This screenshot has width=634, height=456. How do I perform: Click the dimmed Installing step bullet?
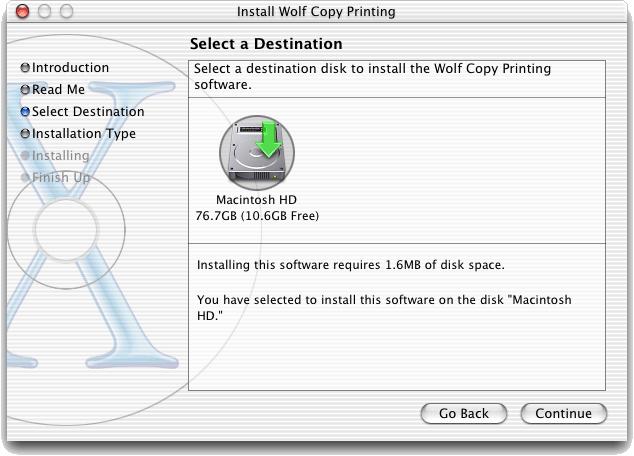pos(25,155)
